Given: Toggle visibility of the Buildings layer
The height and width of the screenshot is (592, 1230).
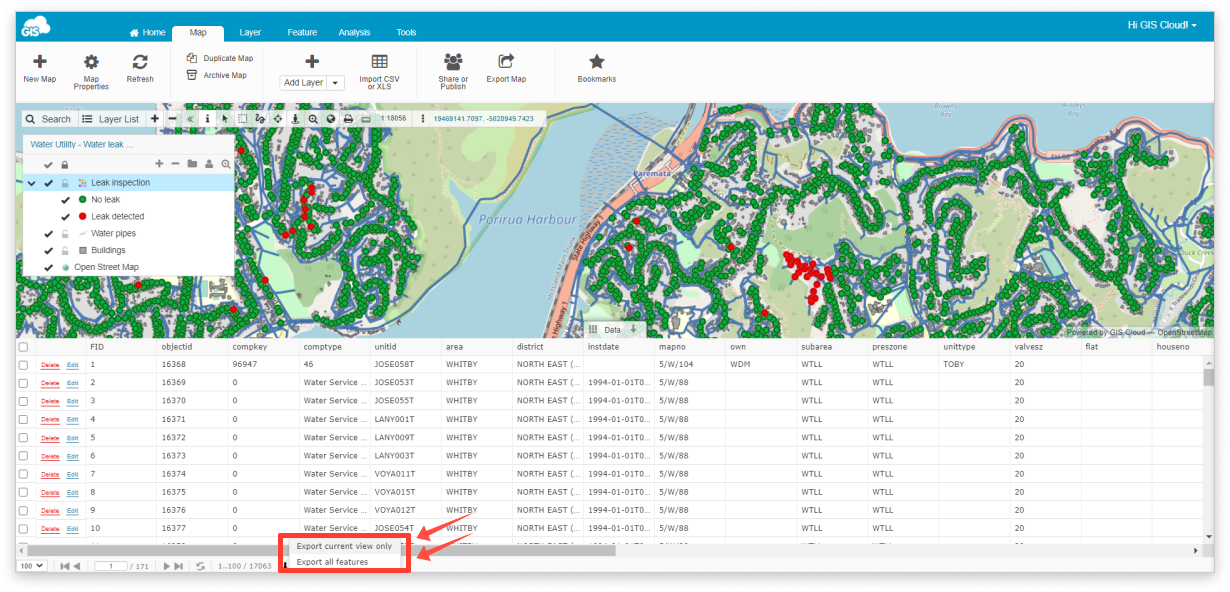Looking at the screenshot, I should [x=47, y=249].
